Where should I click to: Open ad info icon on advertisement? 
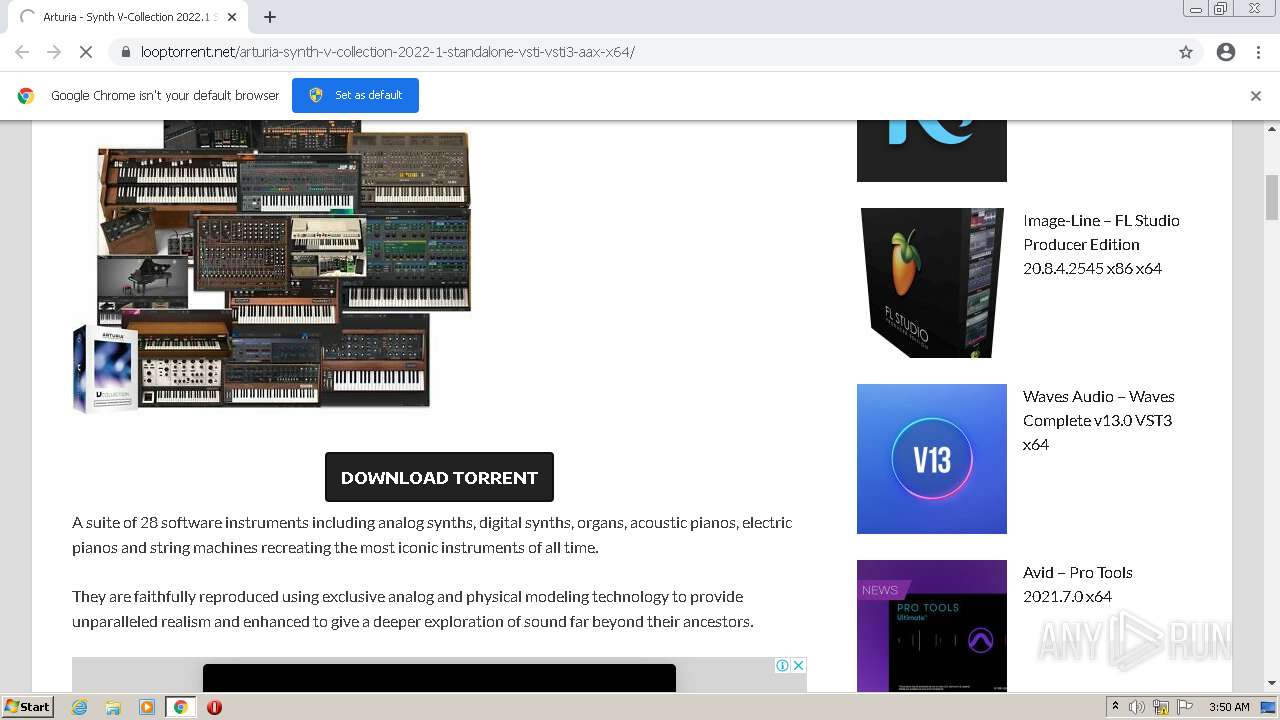tap(783, 665)
